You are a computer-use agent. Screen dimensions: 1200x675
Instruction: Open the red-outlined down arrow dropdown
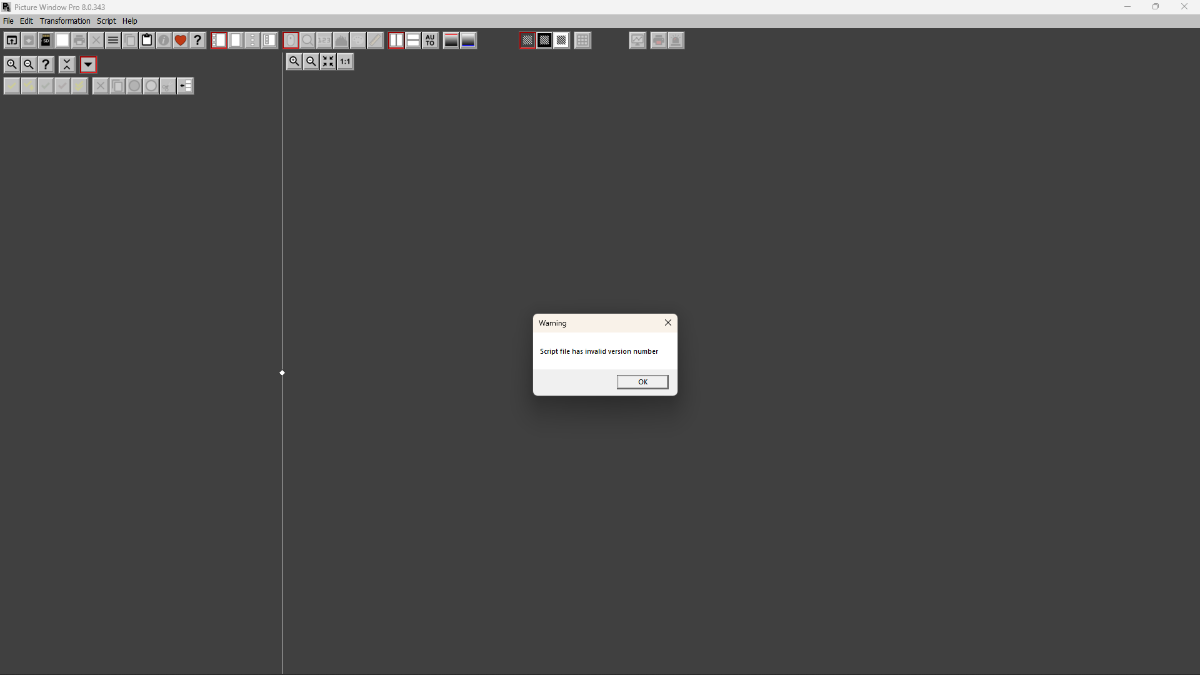pos(88,65)
